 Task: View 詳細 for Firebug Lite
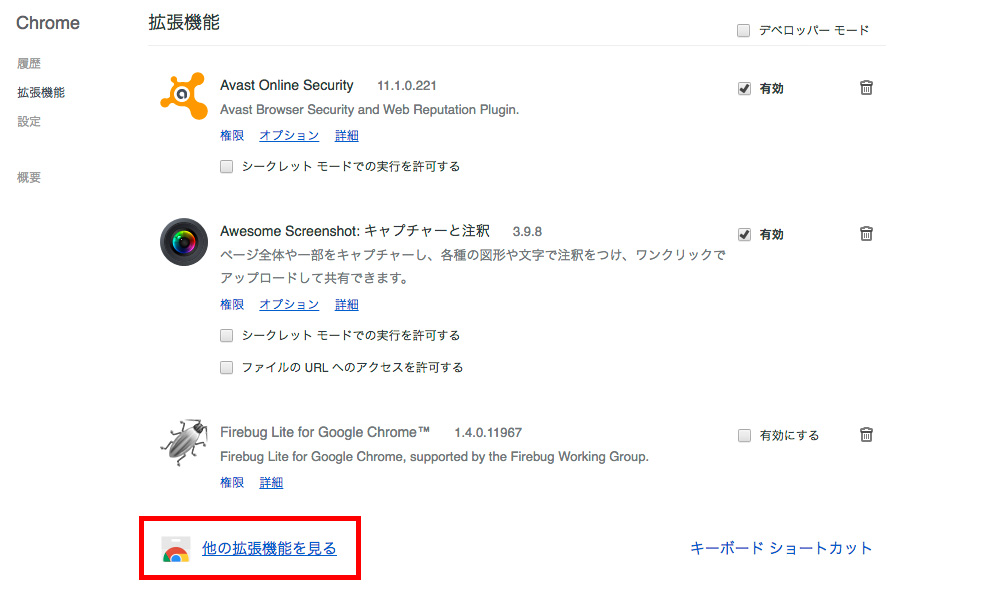(x=271, y=482)
